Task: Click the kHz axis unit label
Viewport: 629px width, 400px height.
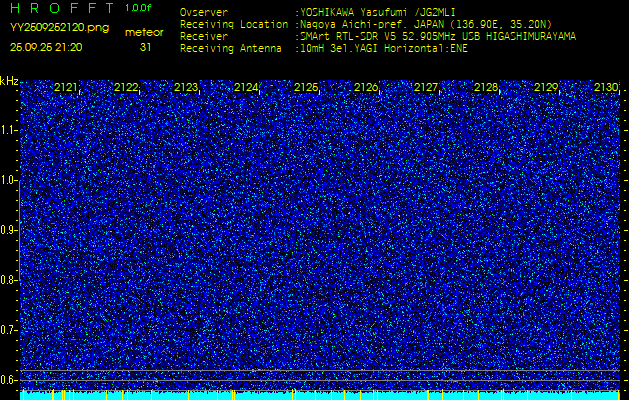Action: 9,81
